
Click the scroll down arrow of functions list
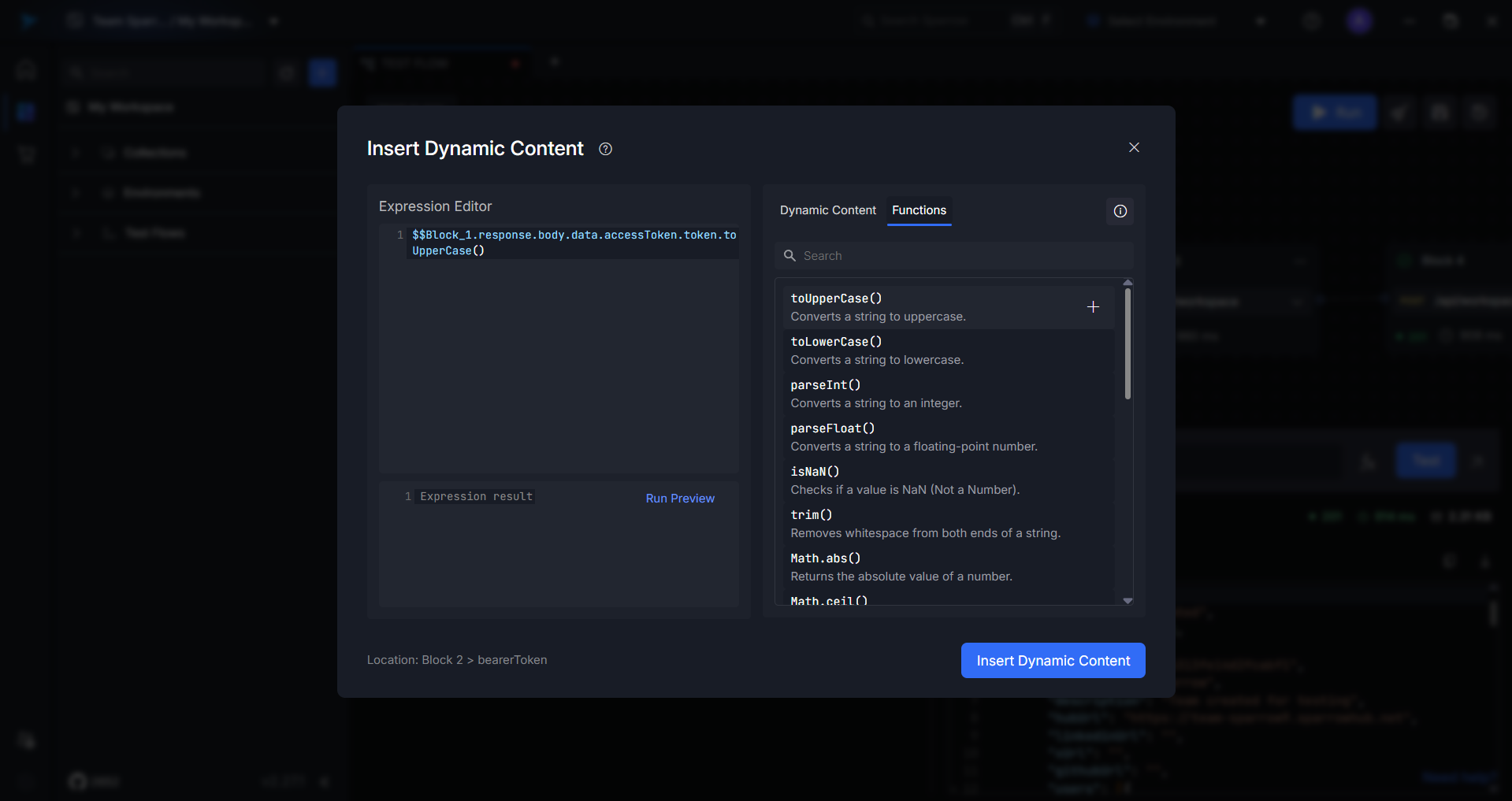tap(1127, 600)
